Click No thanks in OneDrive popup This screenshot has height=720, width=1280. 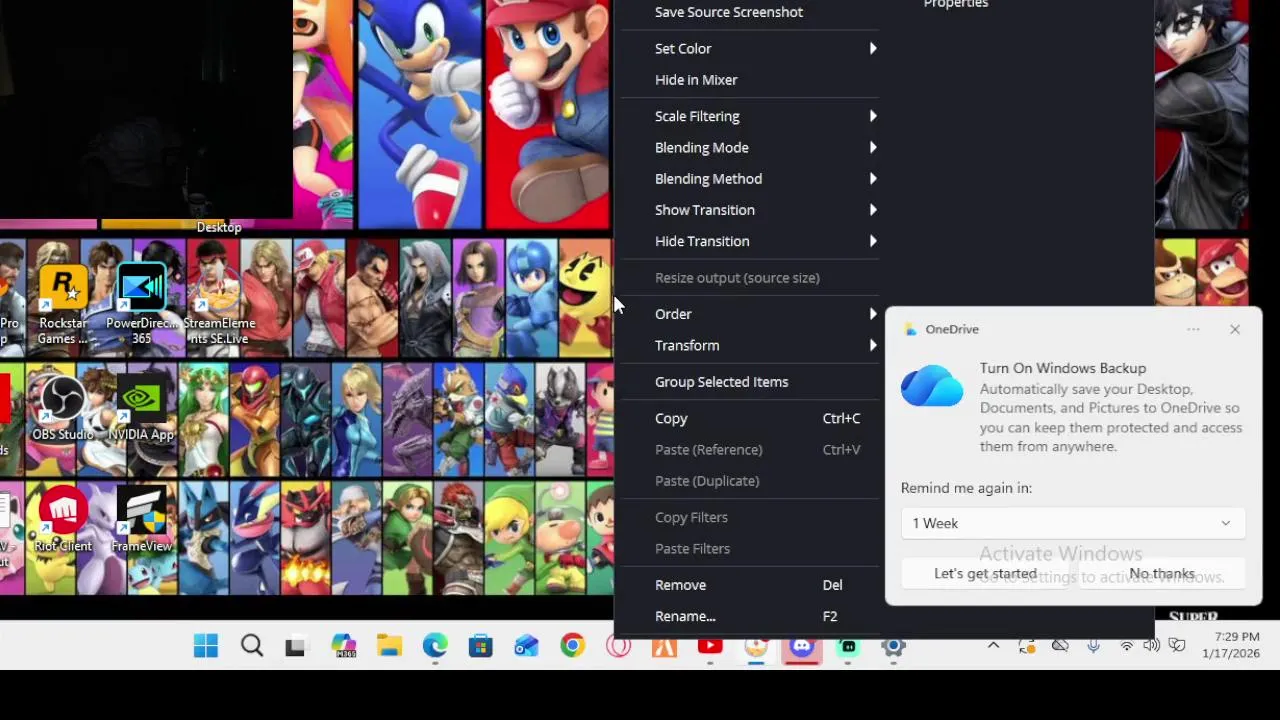1162,574
